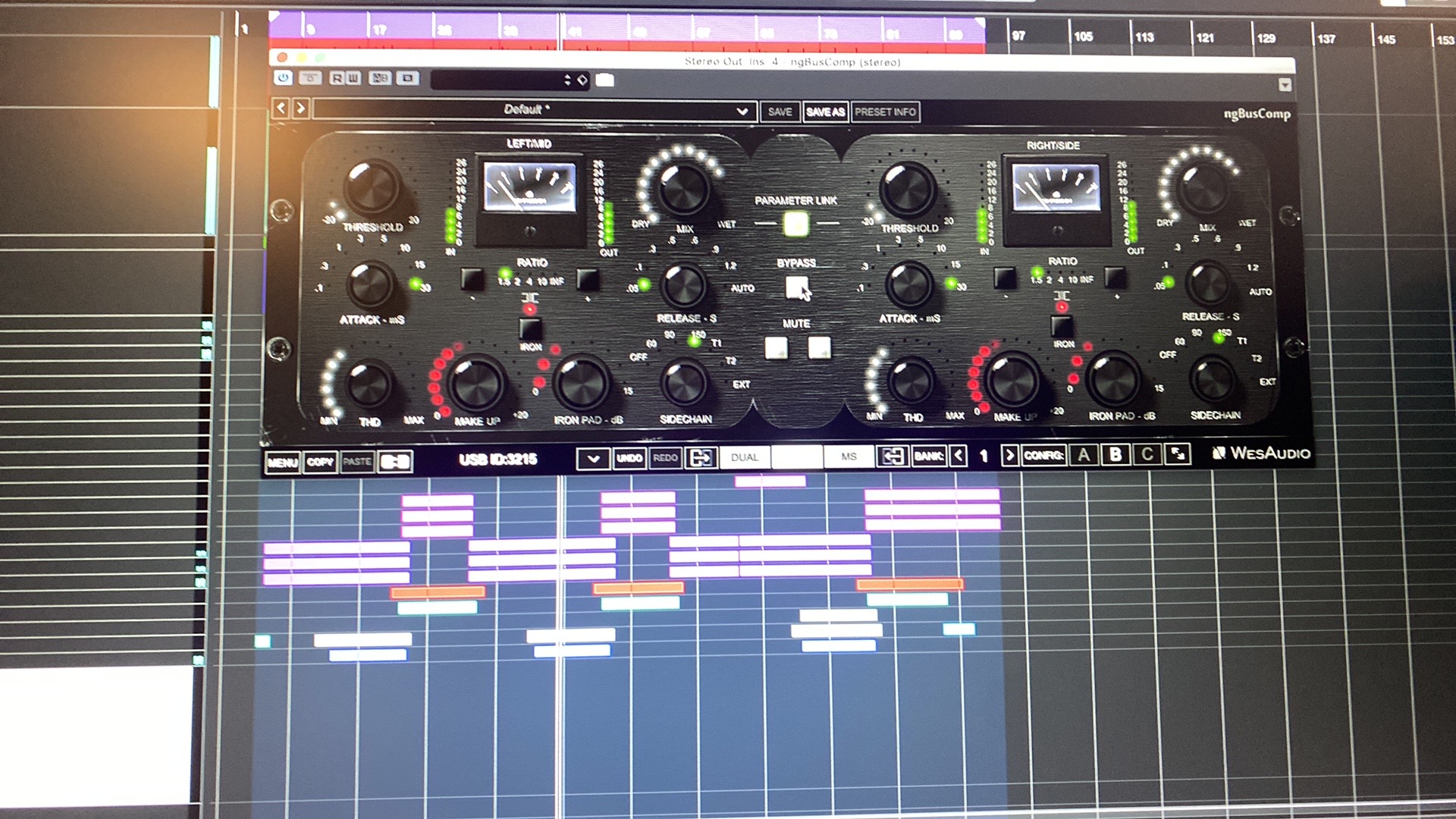Go to previous bank arrow

959,456
